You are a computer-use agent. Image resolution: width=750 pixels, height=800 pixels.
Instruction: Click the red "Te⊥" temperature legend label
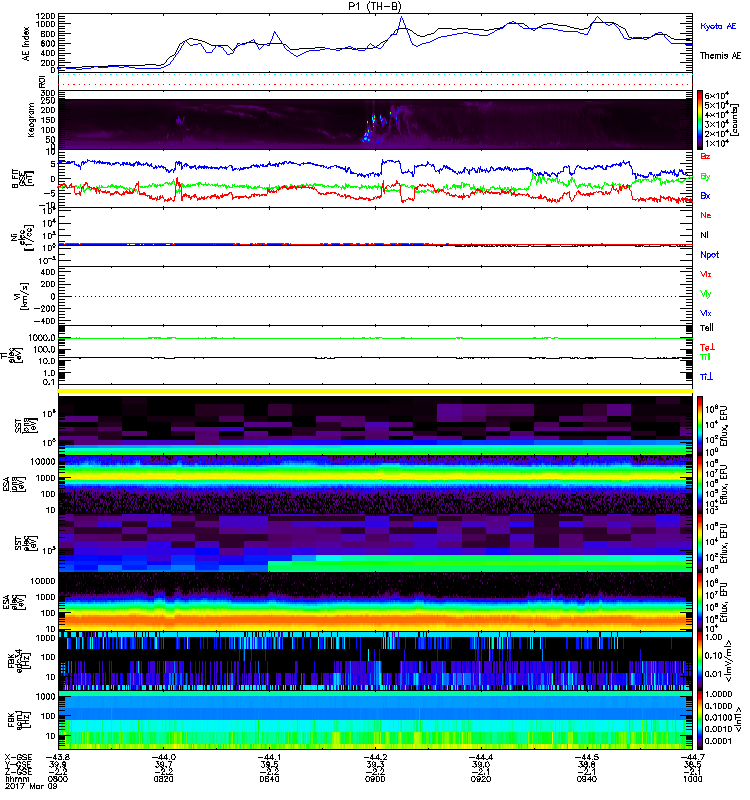click(x=707, y=347)
